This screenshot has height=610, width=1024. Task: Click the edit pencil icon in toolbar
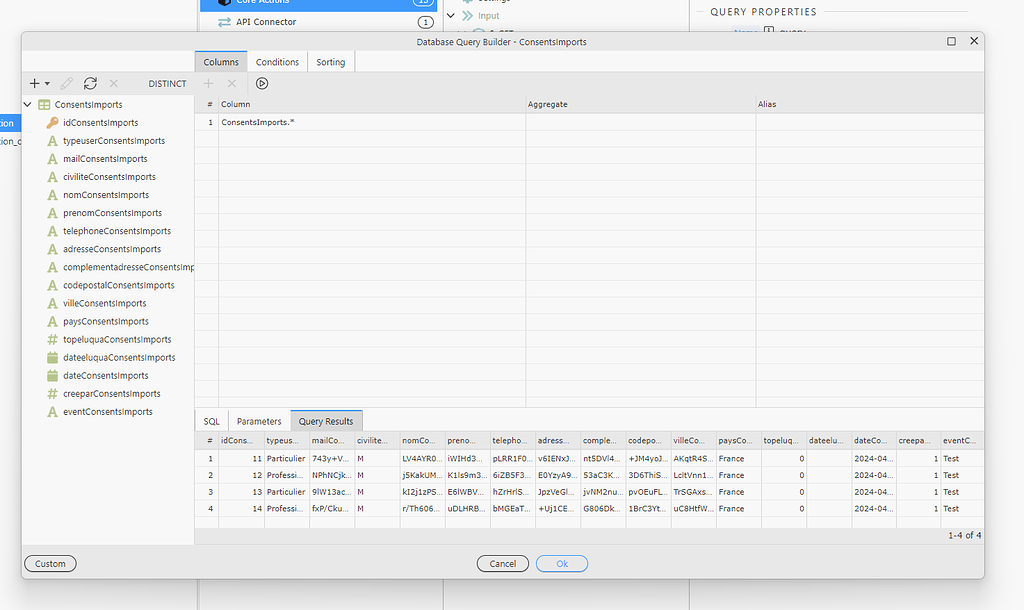(67, 84)
